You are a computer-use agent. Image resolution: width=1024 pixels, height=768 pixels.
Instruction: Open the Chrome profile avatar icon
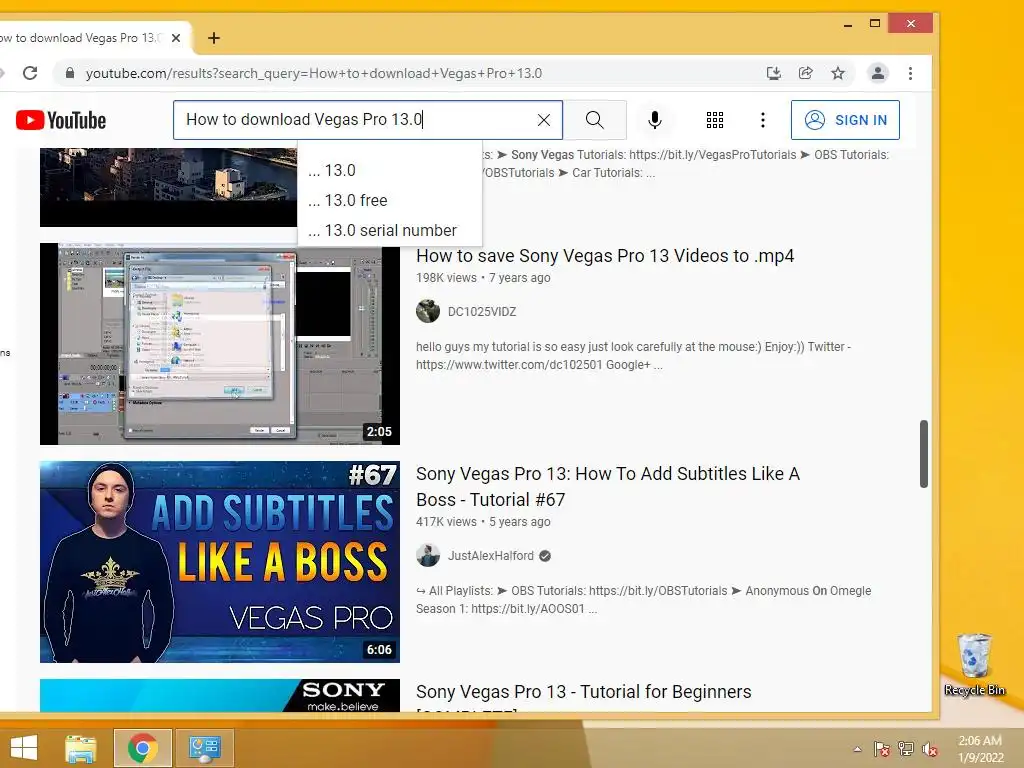point(878,73)
